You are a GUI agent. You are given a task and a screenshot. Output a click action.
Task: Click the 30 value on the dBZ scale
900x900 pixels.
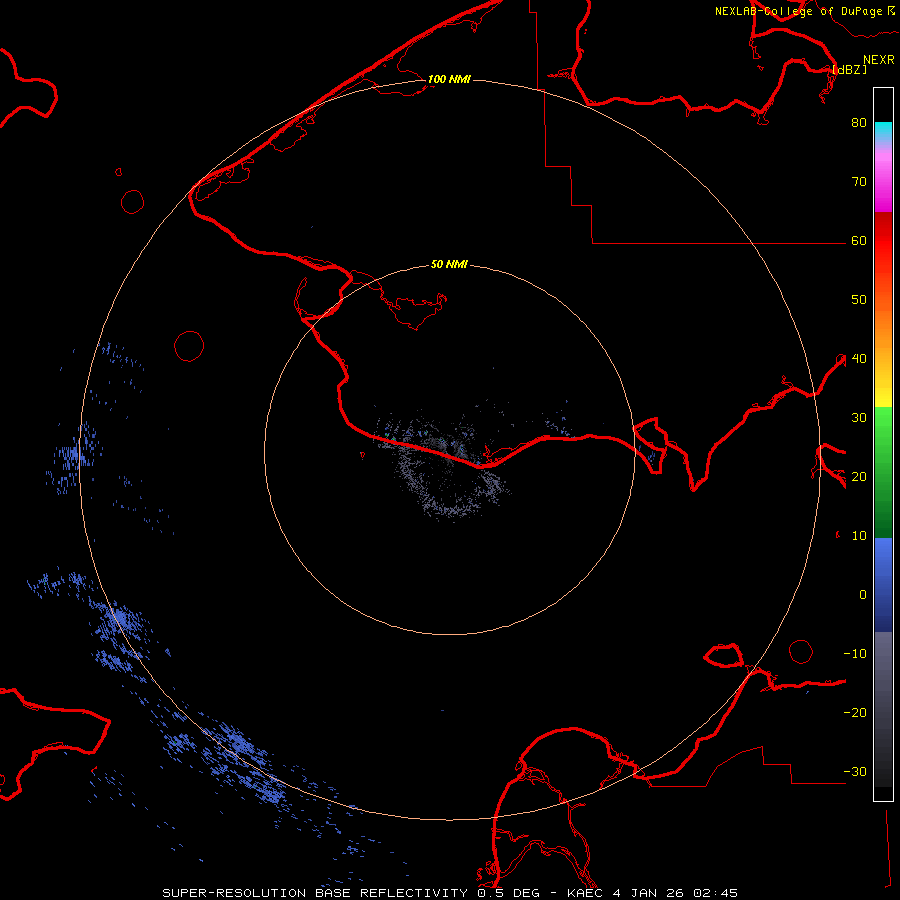(859, 417)
